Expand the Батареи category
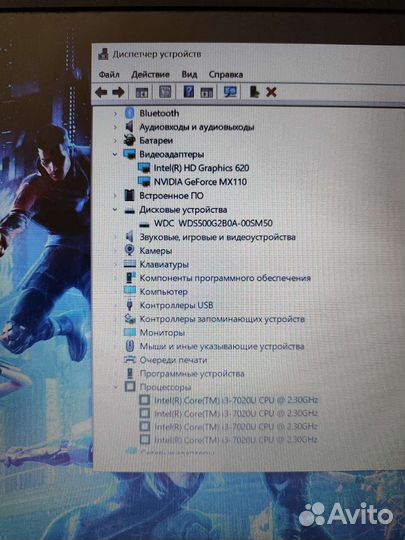This screenshot has height=540, width=405. [x=115, y=141]
